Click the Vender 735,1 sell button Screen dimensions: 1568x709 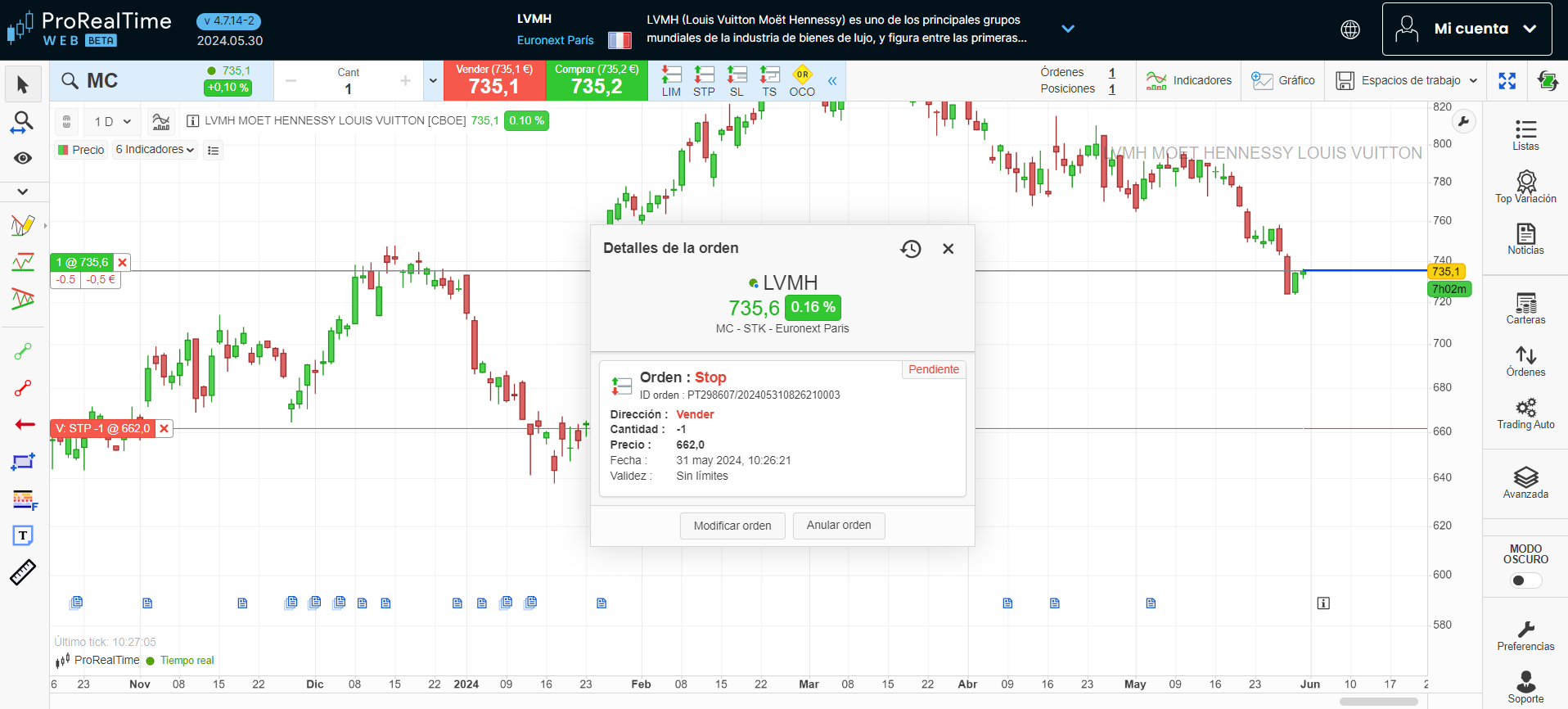(494, 80)
